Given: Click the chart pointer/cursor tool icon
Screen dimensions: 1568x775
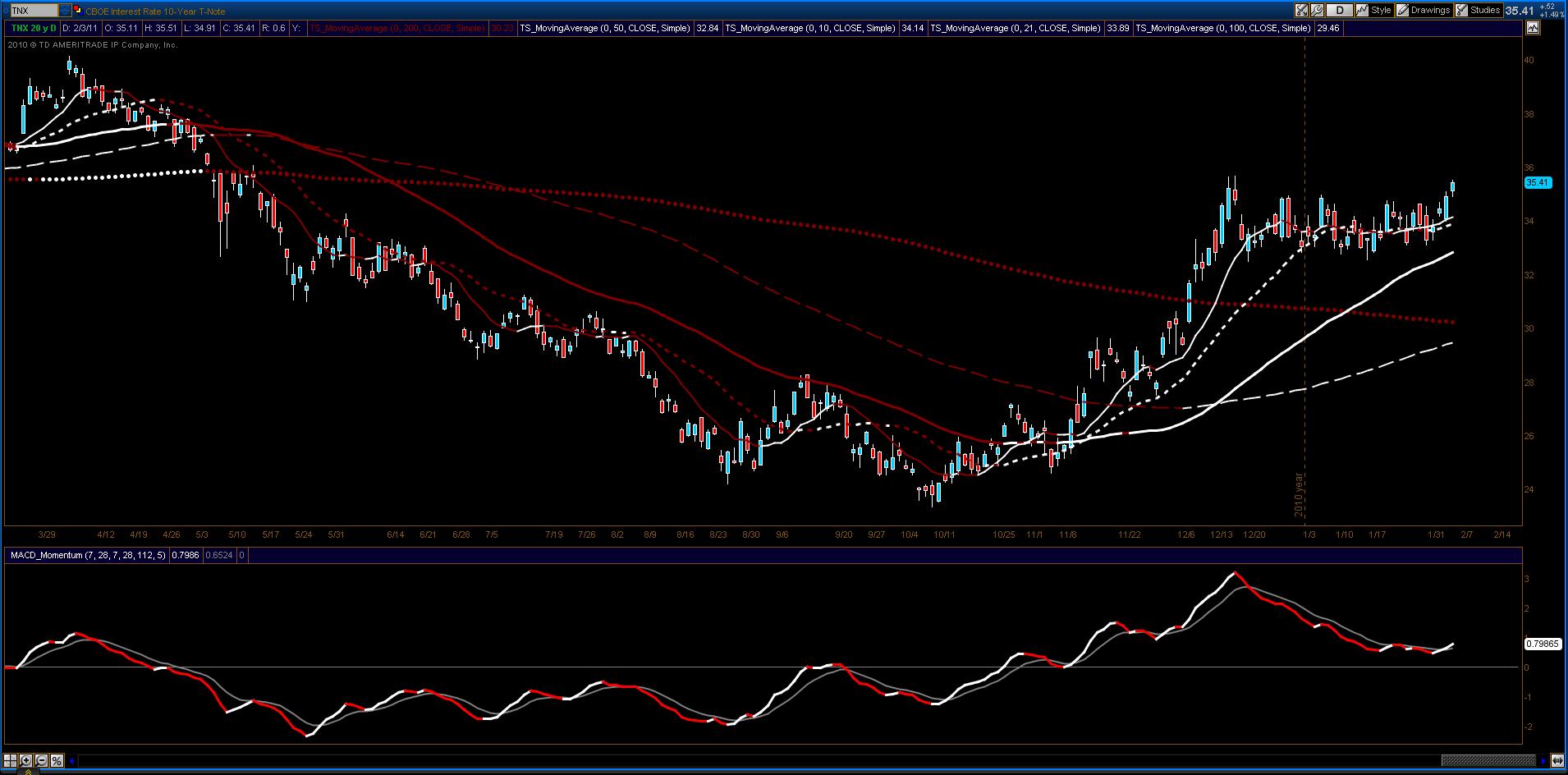Looking at the screenshot, I should (x=1301, y=11).
